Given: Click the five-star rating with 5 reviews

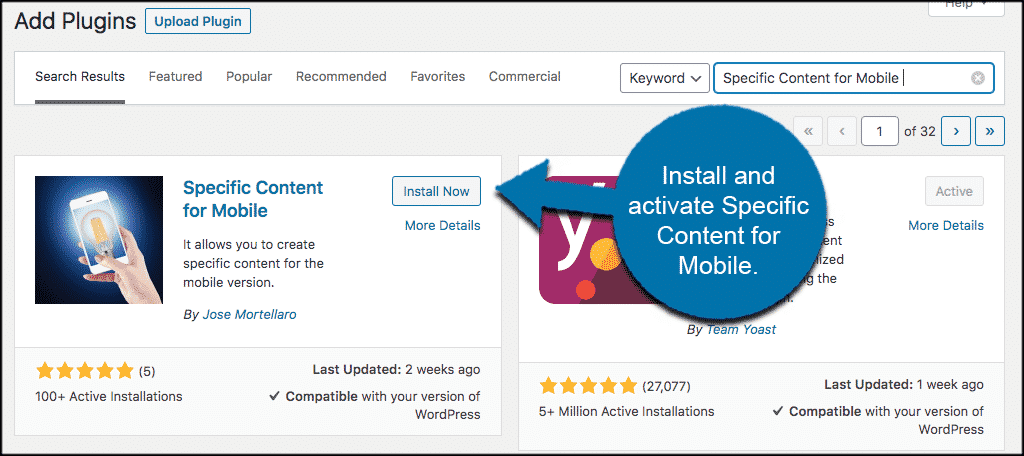Looking at the screenshot, I should pyautogui.click(x=85, y=372).
